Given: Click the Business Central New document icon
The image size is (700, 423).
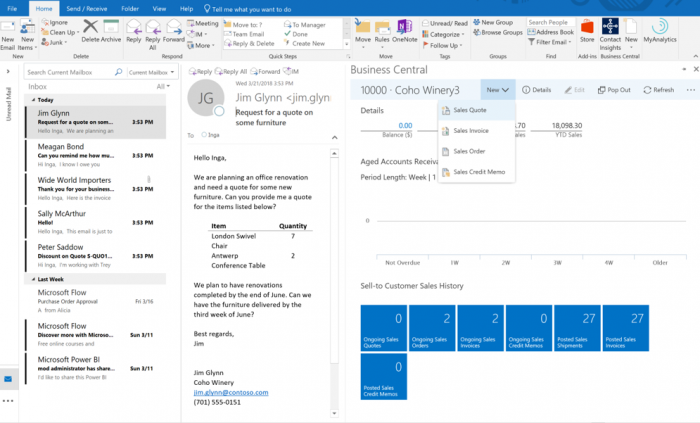Looking at the screenshot, I should [x=631, y=27].
